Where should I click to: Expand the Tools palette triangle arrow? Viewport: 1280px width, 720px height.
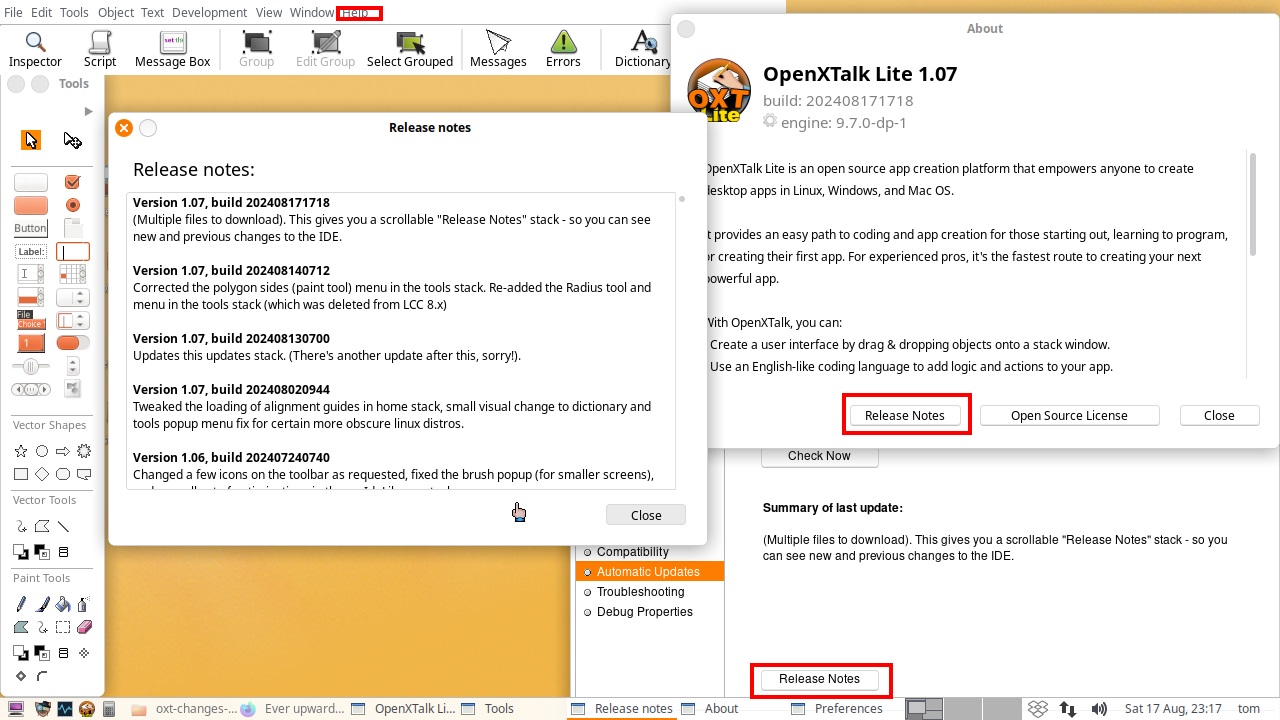point(88,111)
